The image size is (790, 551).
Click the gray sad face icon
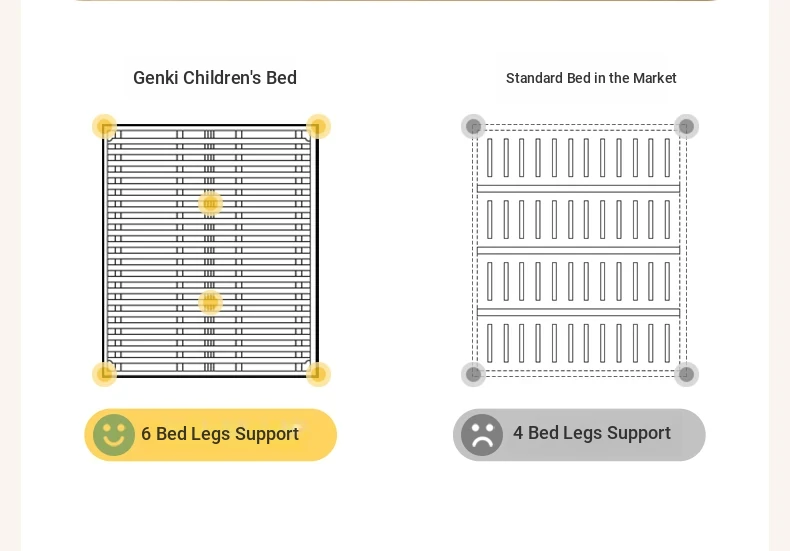coord(482,435)
